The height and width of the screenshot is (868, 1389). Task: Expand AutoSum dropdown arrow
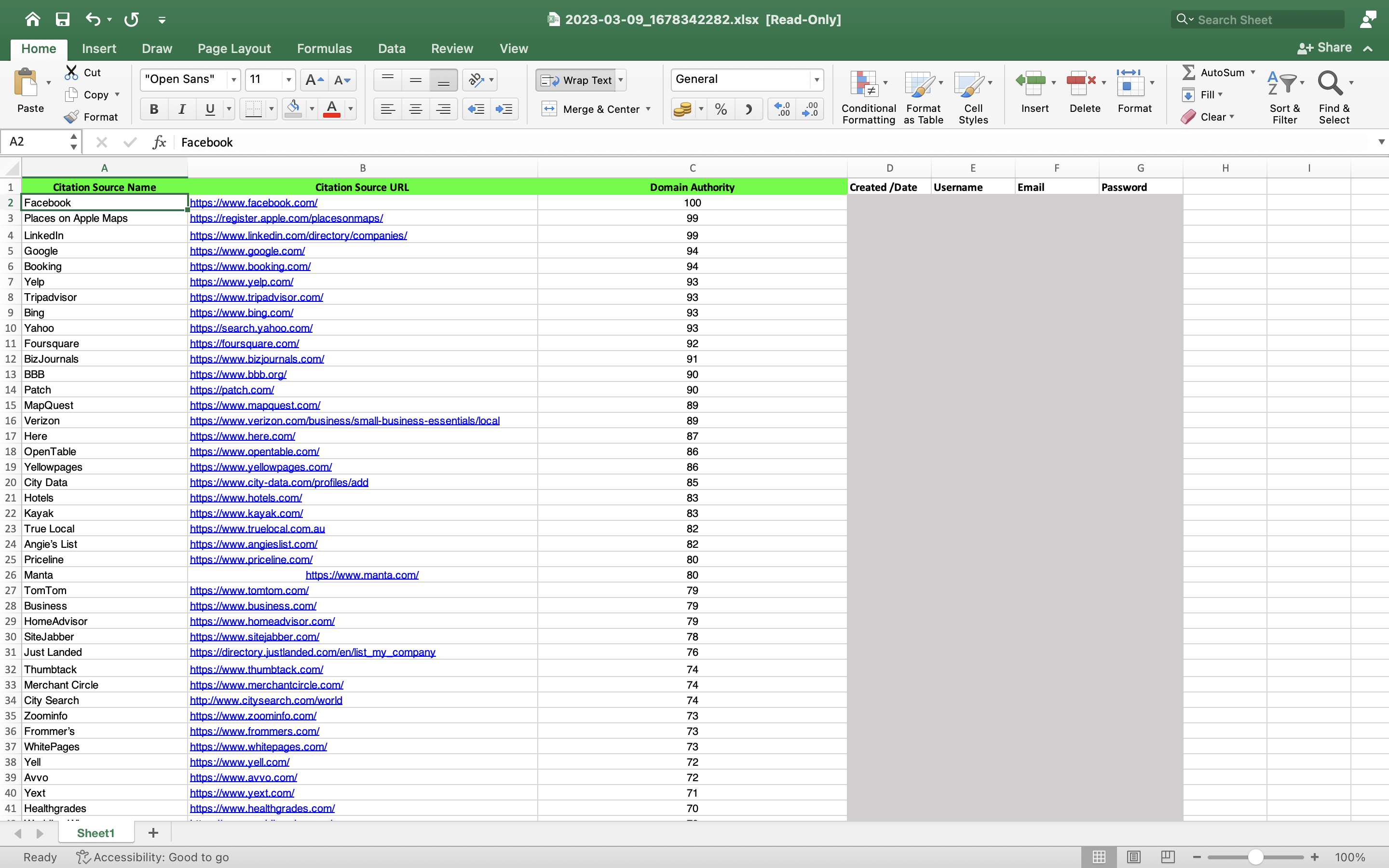click(1253, 72)
